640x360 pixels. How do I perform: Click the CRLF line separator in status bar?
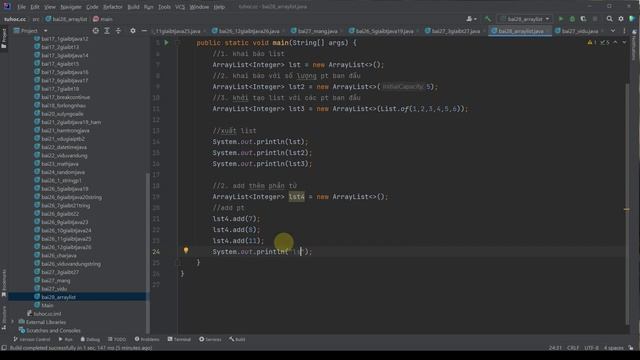pos(573,348)
